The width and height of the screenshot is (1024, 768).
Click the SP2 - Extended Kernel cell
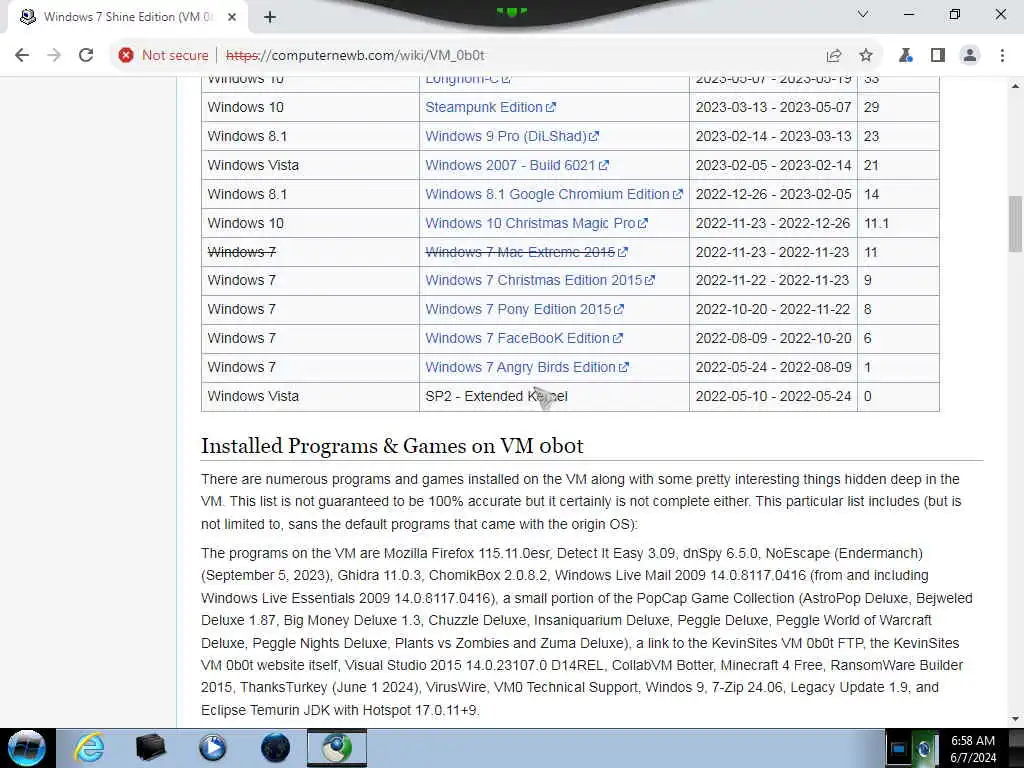click(554, 396)
